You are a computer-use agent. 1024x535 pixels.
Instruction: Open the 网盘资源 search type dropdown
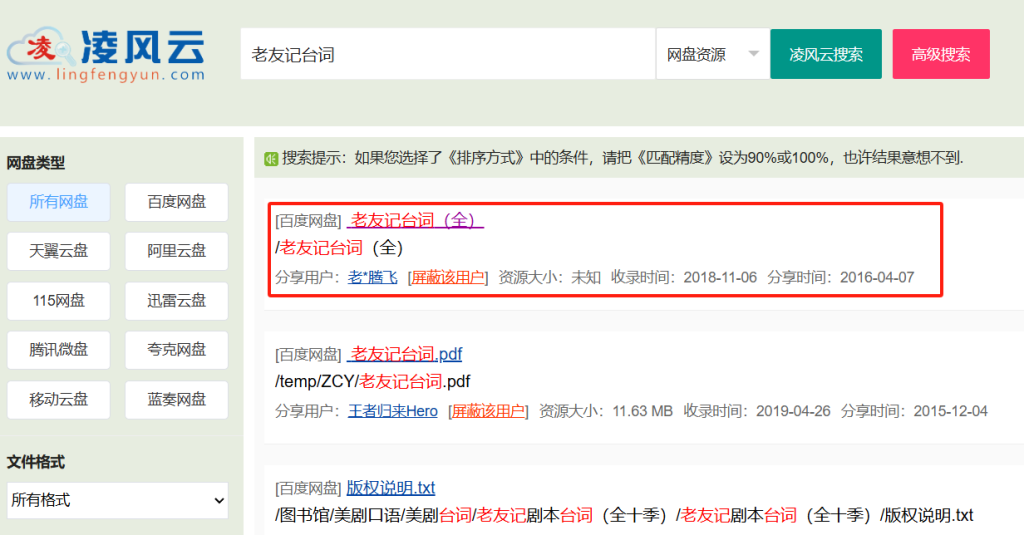click(x=712, y=54)
